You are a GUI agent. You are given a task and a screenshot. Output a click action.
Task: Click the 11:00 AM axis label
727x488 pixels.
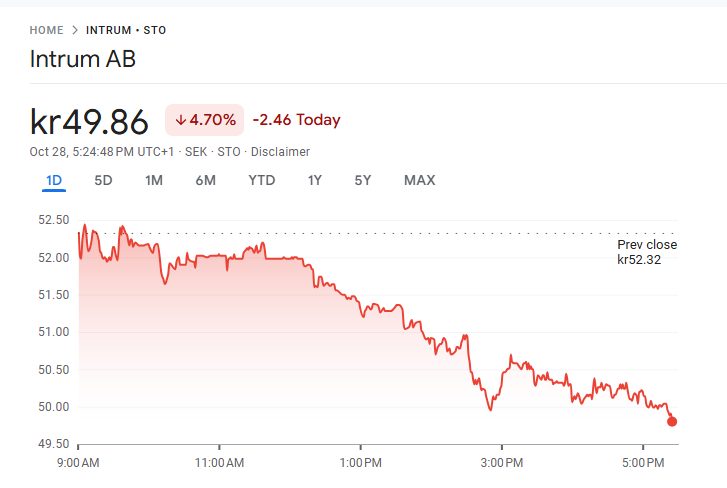tap(219, 463)
